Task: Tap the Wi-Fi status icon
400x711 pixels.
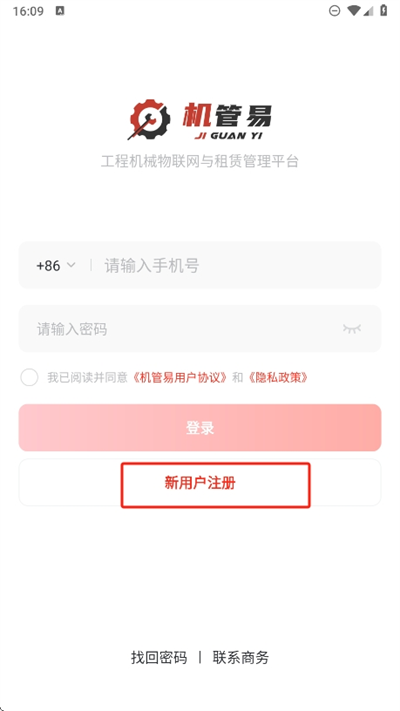Action: [x=354, y=11]
